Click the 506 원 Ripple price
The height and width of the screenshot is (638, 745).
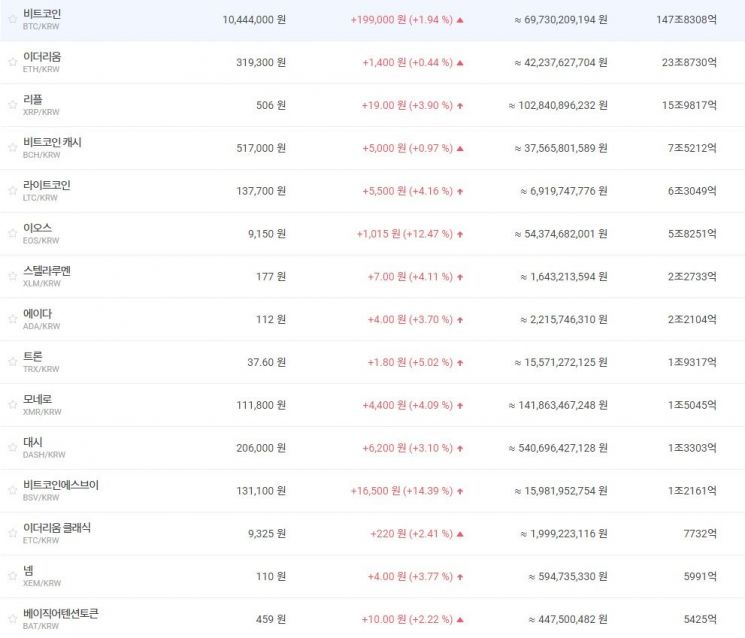point(271,105)
